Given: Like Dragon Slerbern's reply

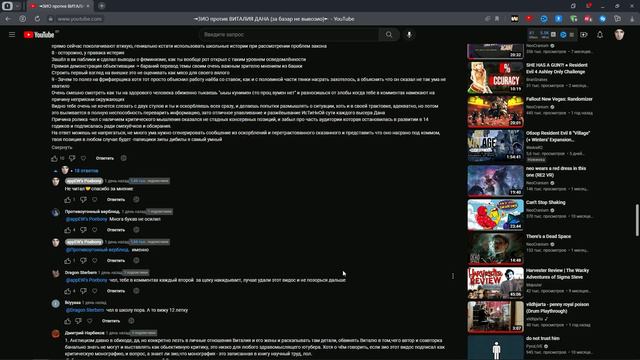Looking at the screenshot, I should pos(67,291).
